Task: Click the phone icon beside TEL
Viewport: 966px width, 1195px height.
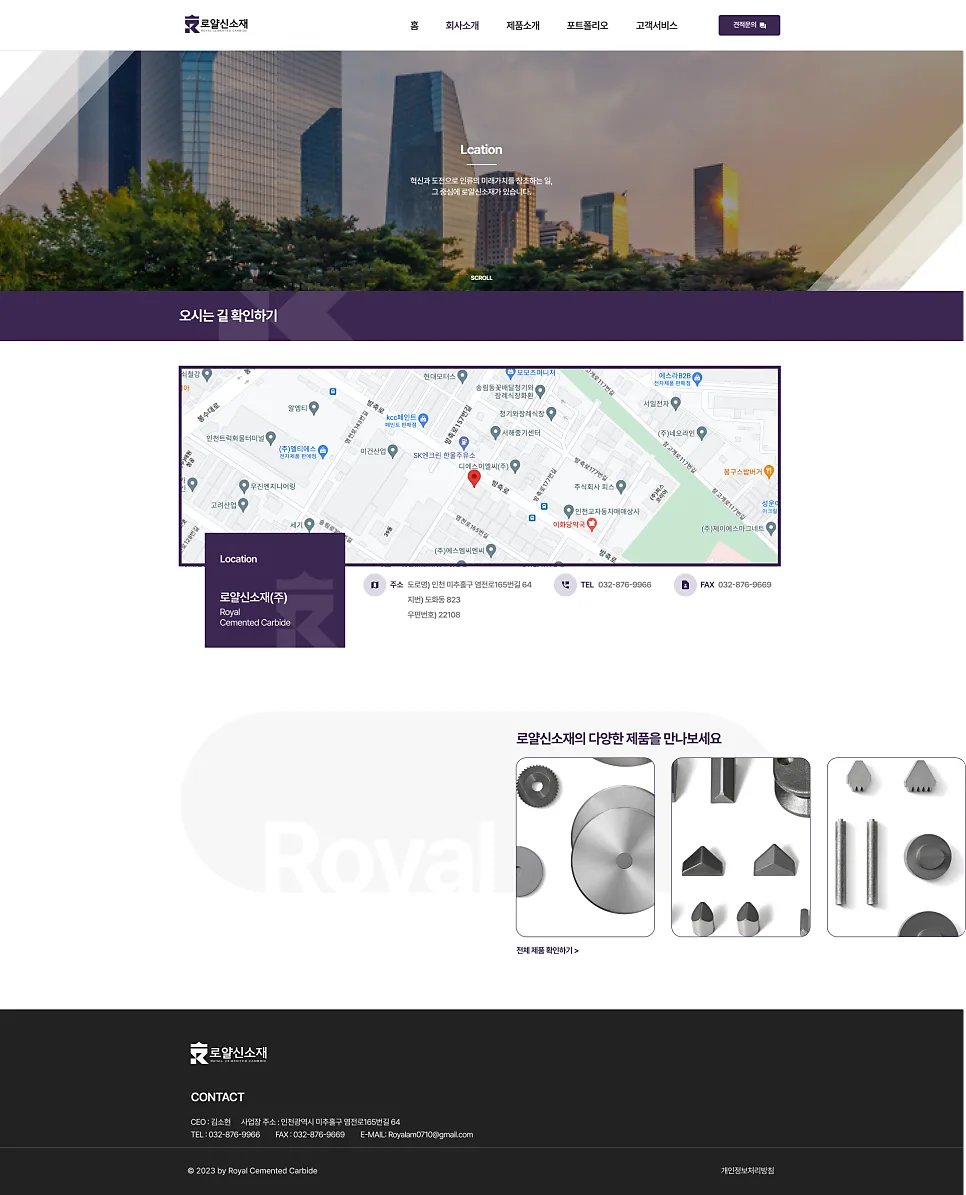Action: pos(565,585)
